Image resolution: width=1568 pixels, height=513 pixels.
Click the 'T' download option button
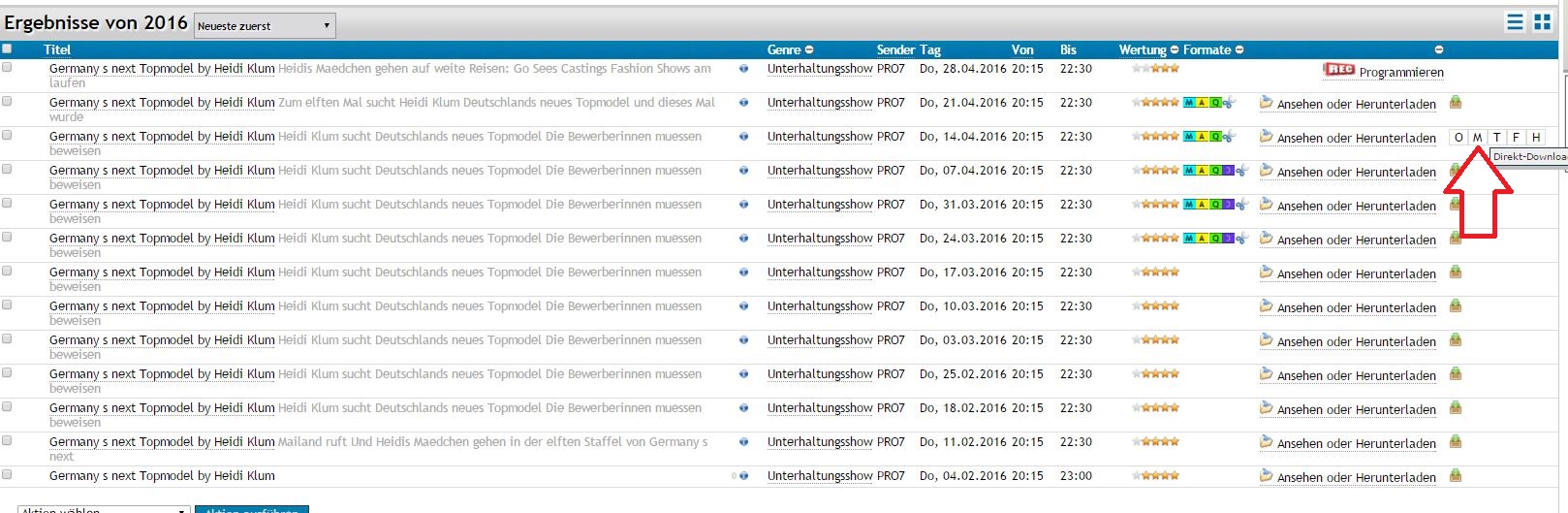click(x=1497, y=138)
